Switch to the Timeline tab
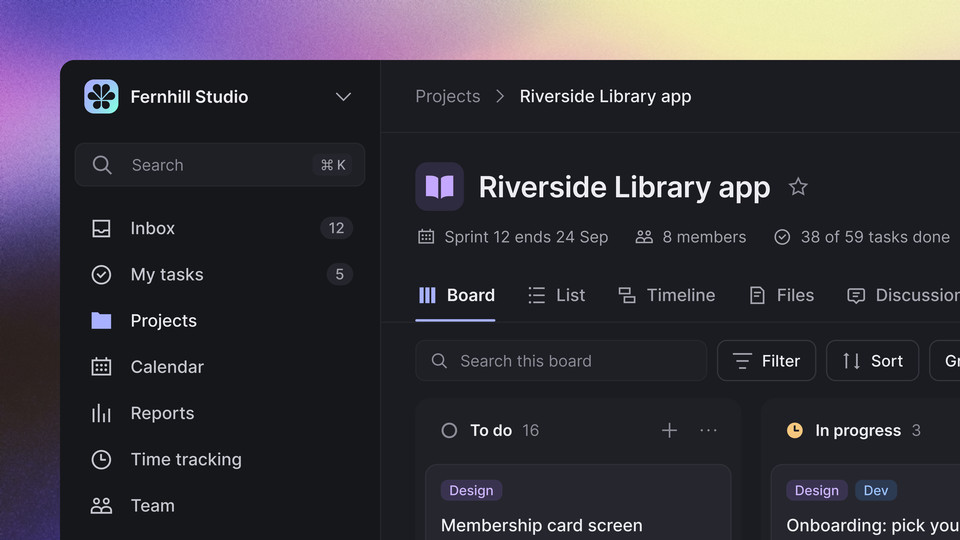 coord(667,296)
